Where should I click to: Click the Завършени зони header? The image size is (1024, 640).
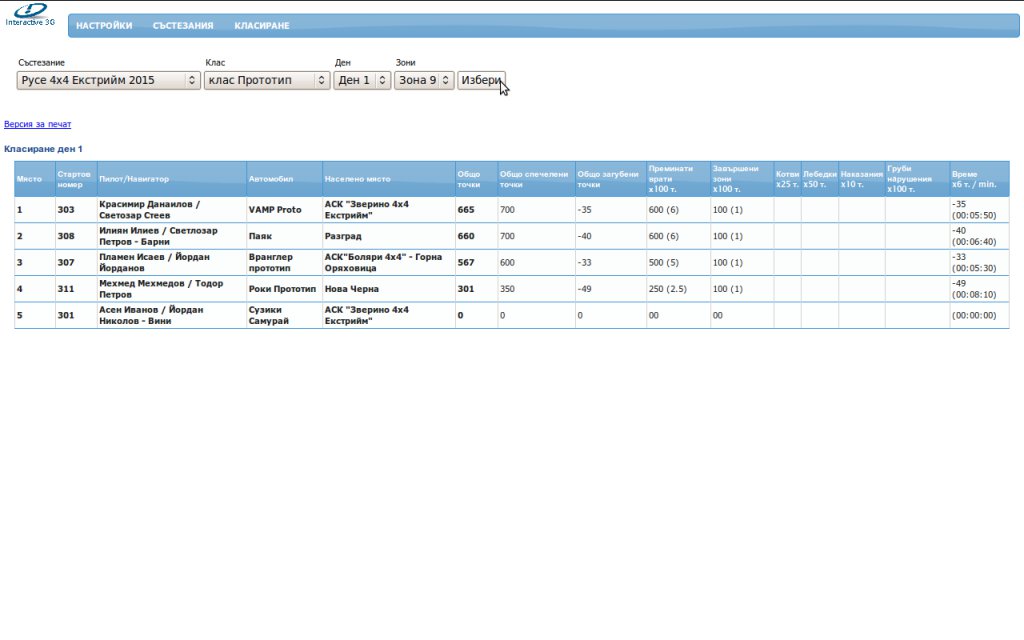742,179
